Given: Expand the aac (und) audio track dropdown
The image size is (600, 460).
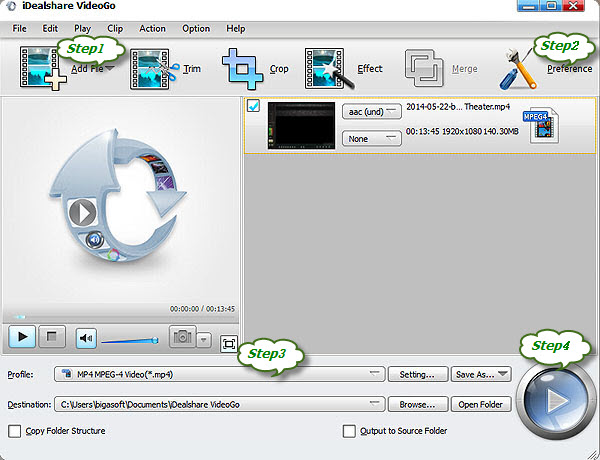Looking at the screenshot, I should 372,112.
